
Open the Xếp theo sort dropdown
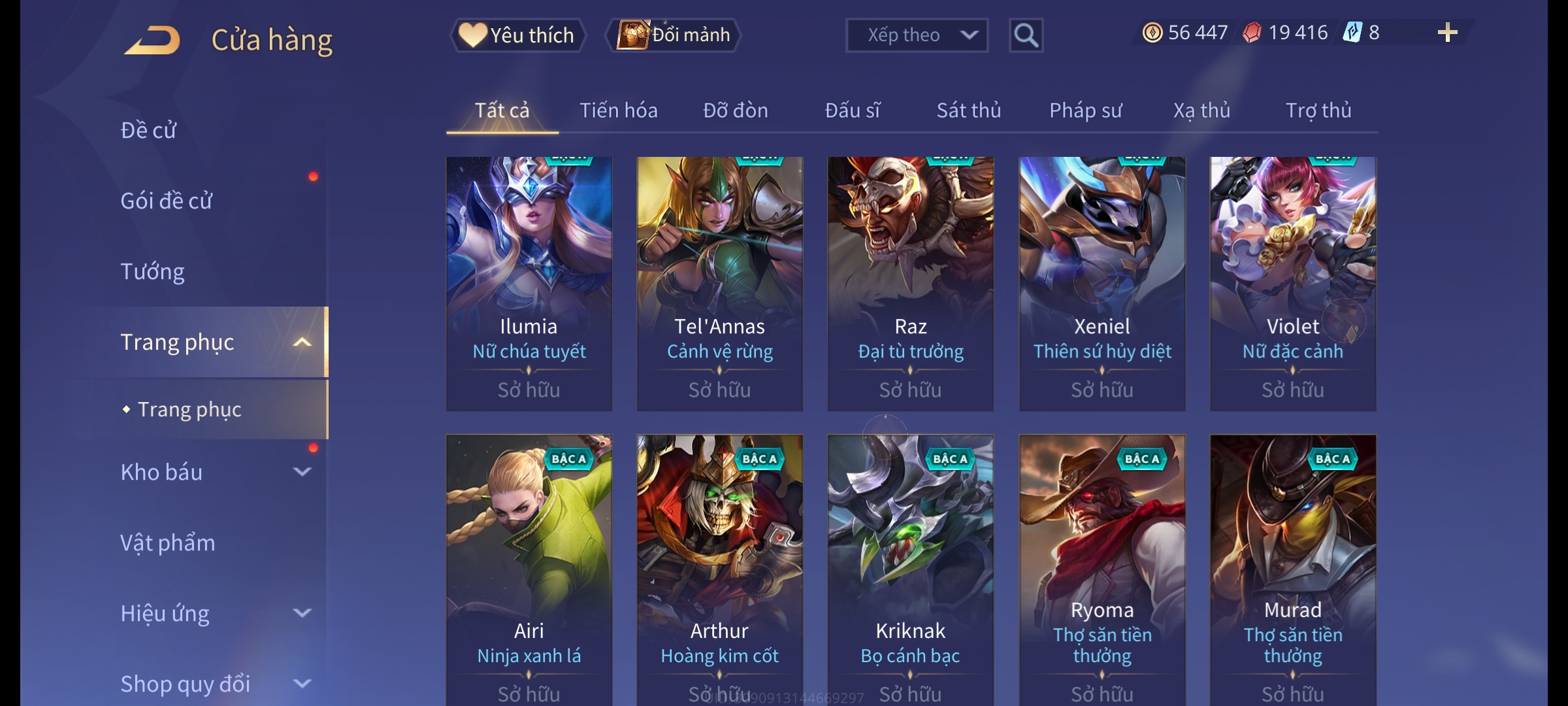coord(917,35)
